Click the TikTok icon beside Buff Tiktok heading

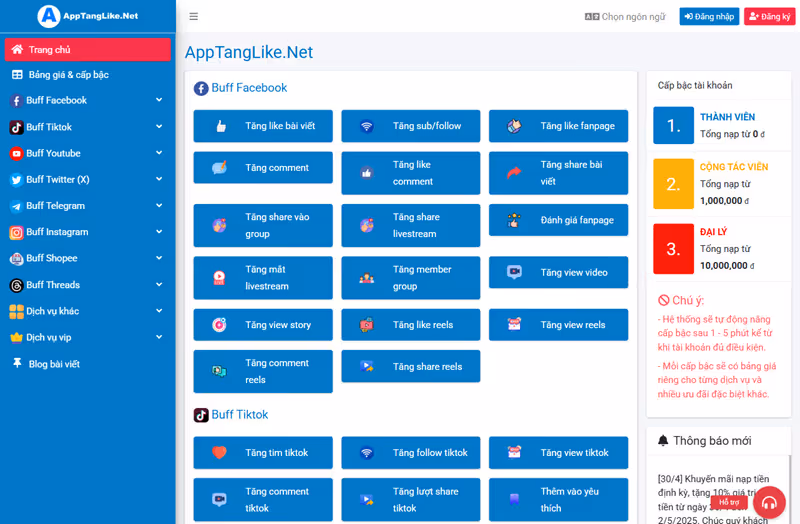[201, 415]
